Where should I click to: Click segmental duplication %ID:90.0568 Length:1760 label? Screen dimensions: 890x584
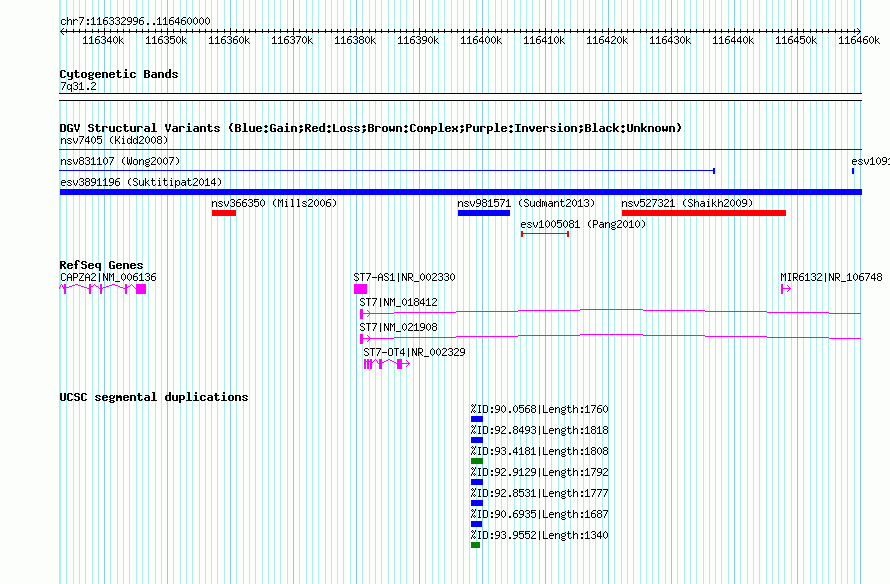coord(539,409)
